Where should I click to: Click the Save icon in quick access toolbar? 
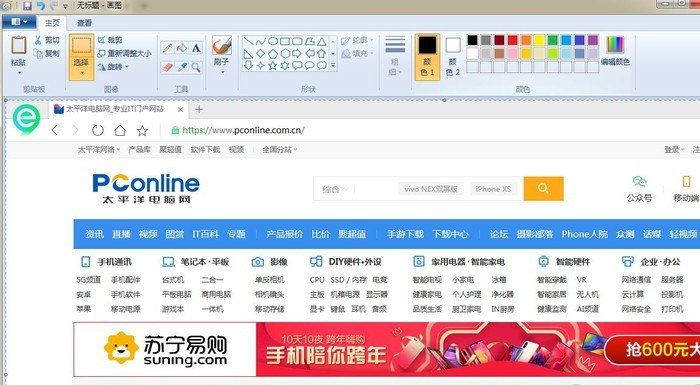(x=27, y=6)
